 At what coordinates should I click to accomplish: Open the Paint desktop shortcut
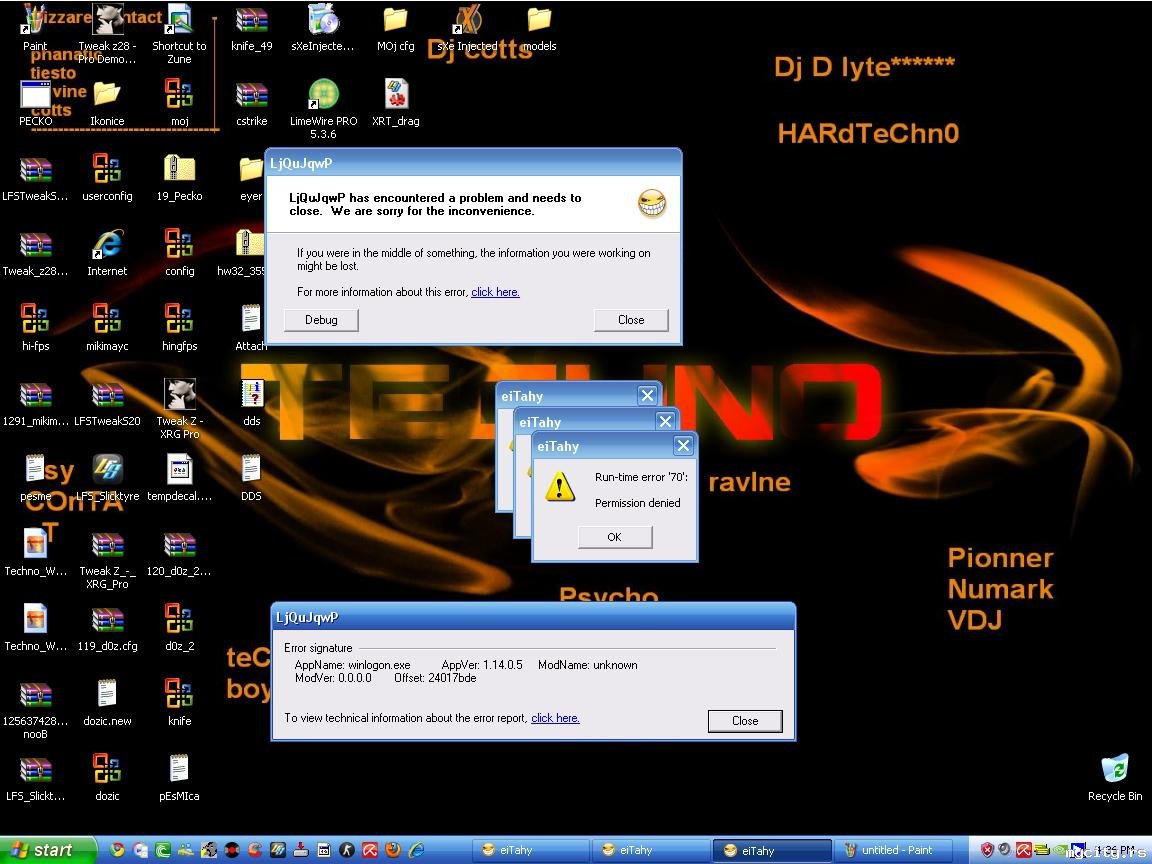35,28
